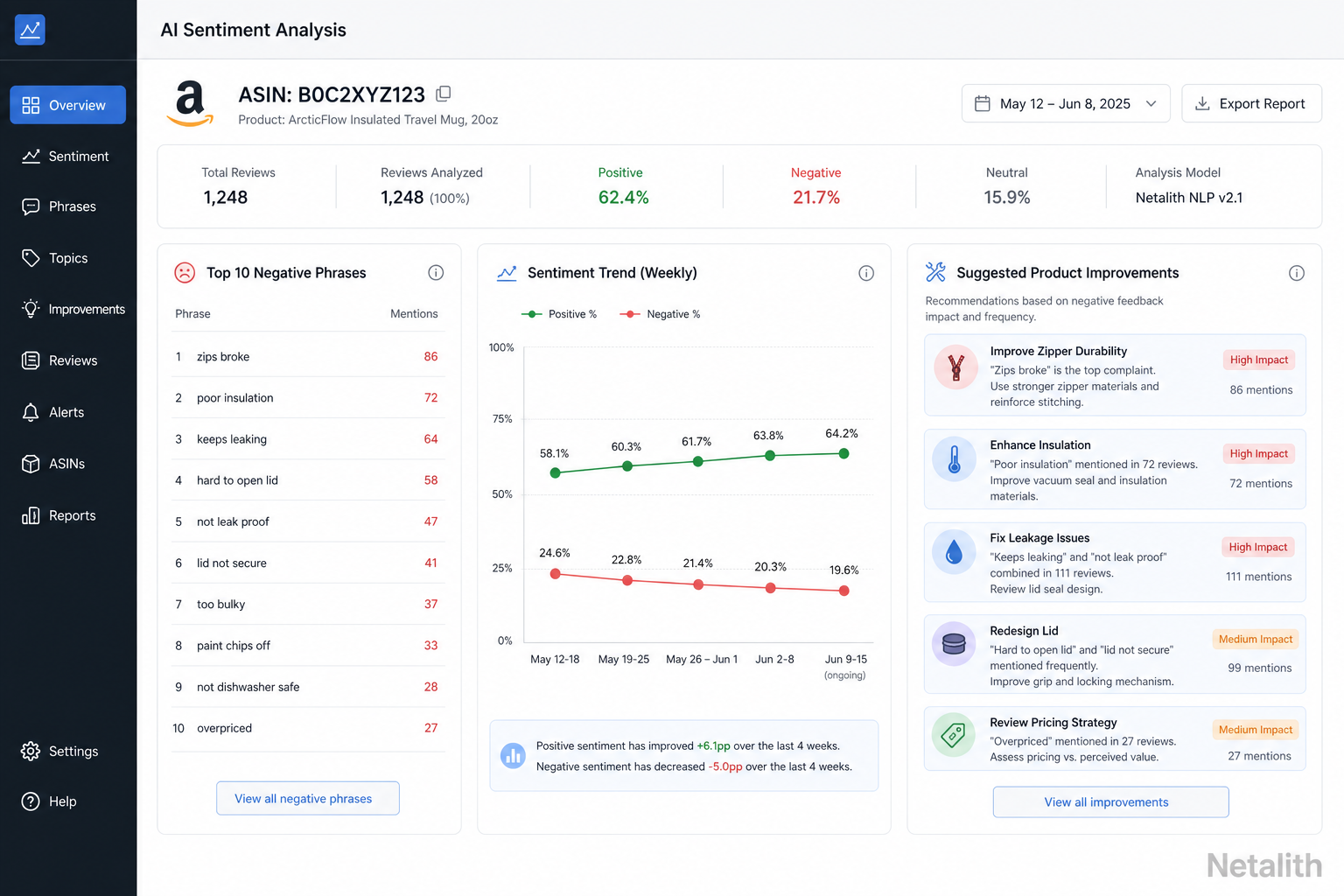Screen dimensions: 1344x896
Task: Open info icon for Suggested Product Improvements
Action: click(1297, 273)
